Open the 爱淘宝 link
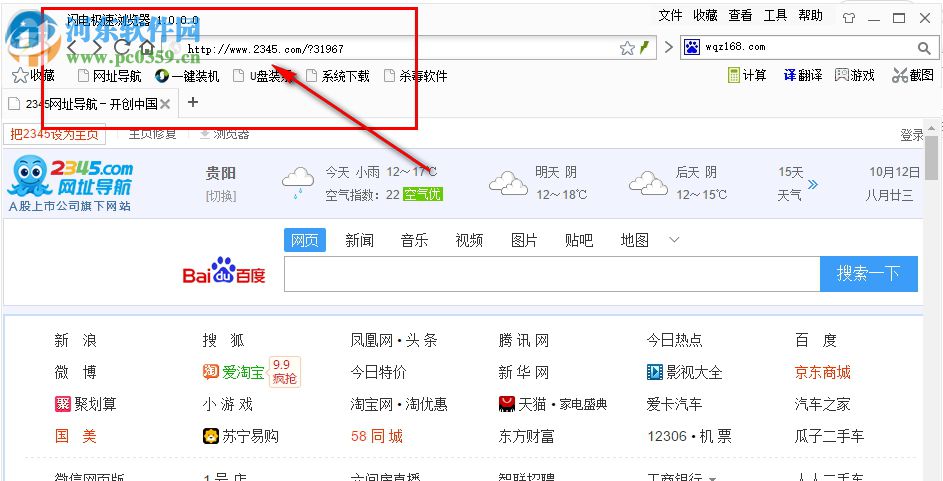943x481 pixels. tap(233, 372)
